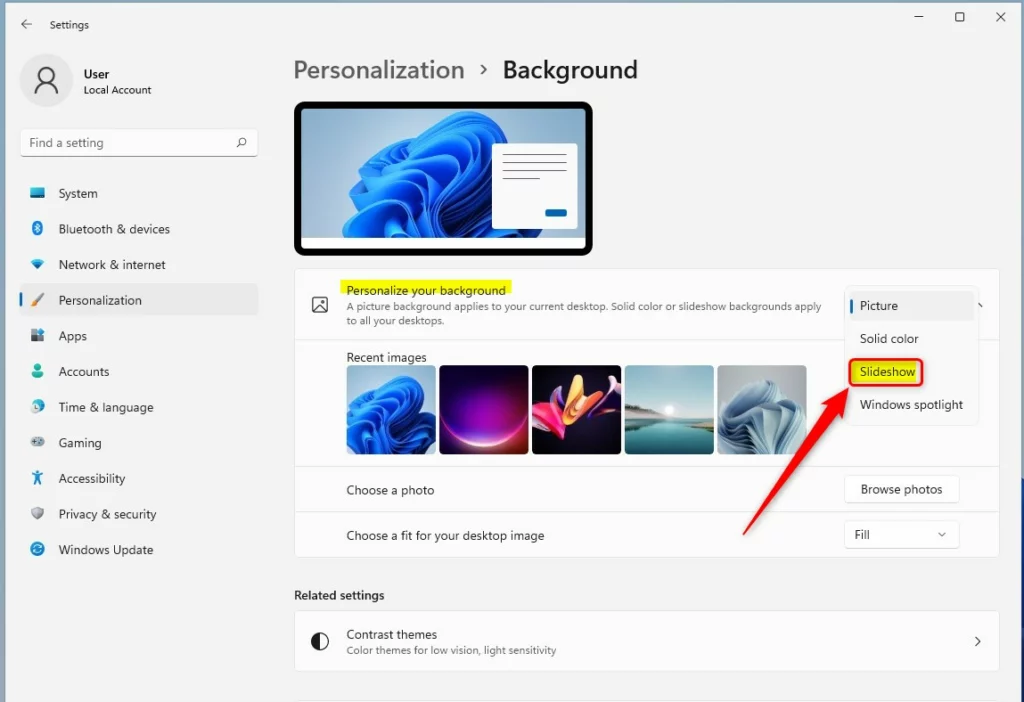The image size is (1024, 702).
Task: Click the search magnifier icon
Action: (x=242, y=142)
